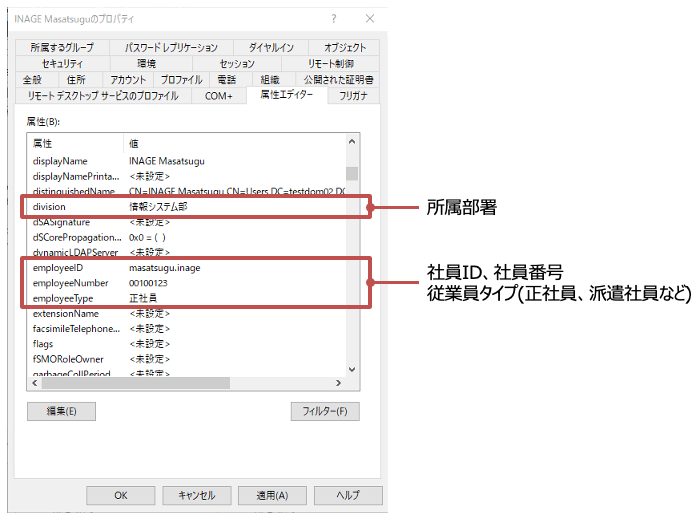Click horizontal scroll left arrow
700x520 pixels.
[35, 383]
